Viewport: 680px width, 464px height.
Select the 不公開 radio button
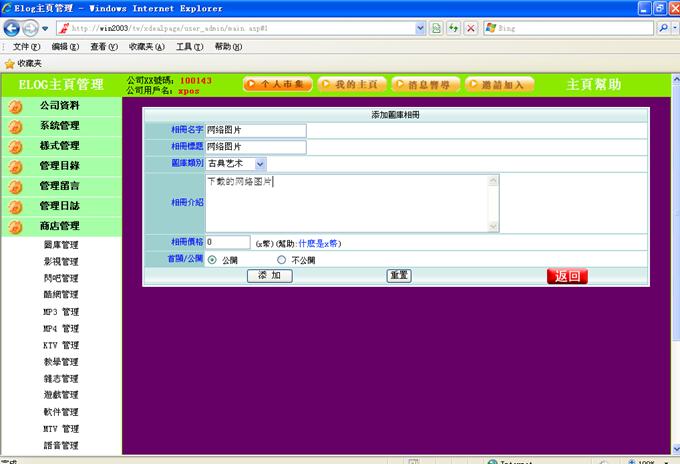pyautogui.click(x=281, y=260)
